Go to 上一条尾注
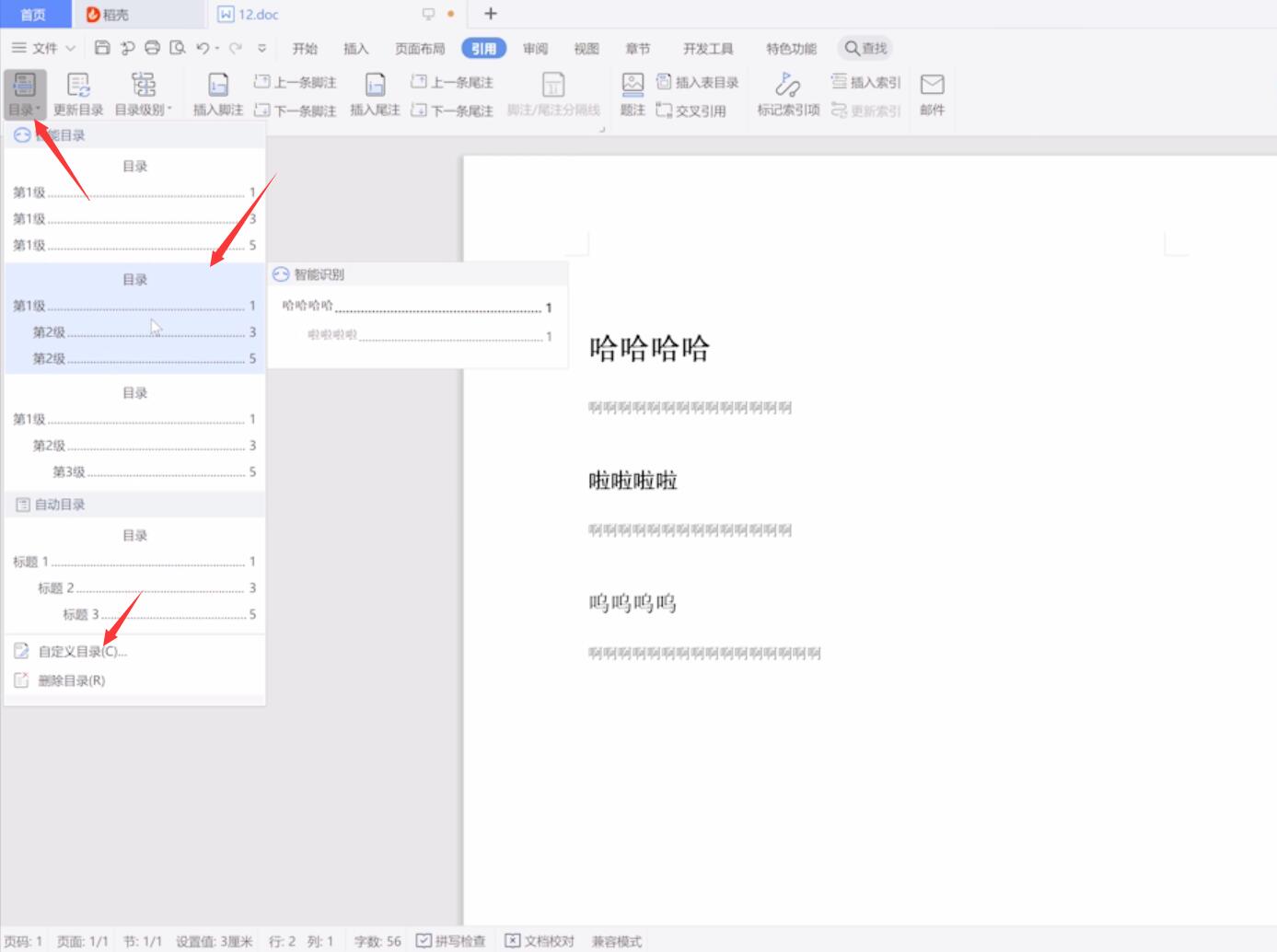 tap(452, 82)
